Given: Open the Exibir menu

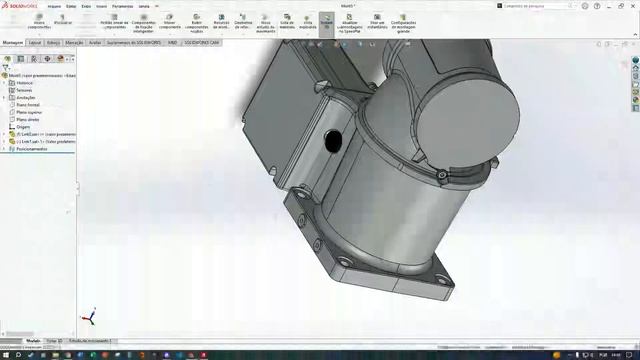Looking at the screenshot, I should [86, 7].
